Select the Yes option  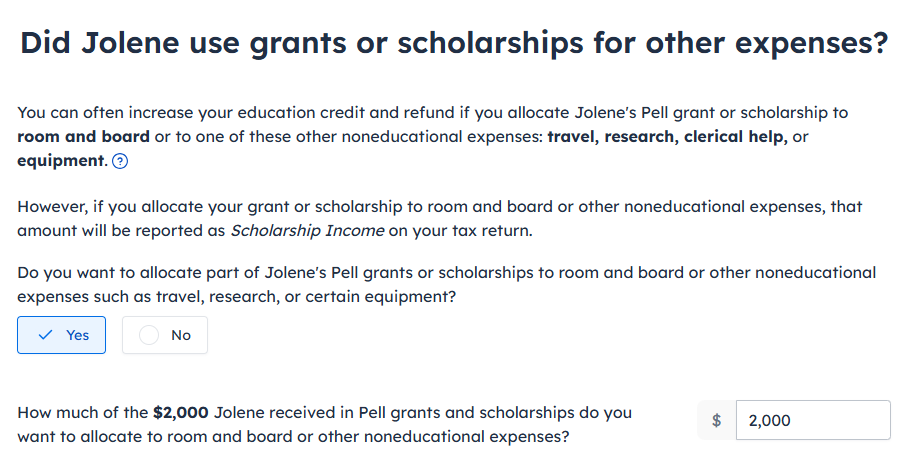coord(61,335)
